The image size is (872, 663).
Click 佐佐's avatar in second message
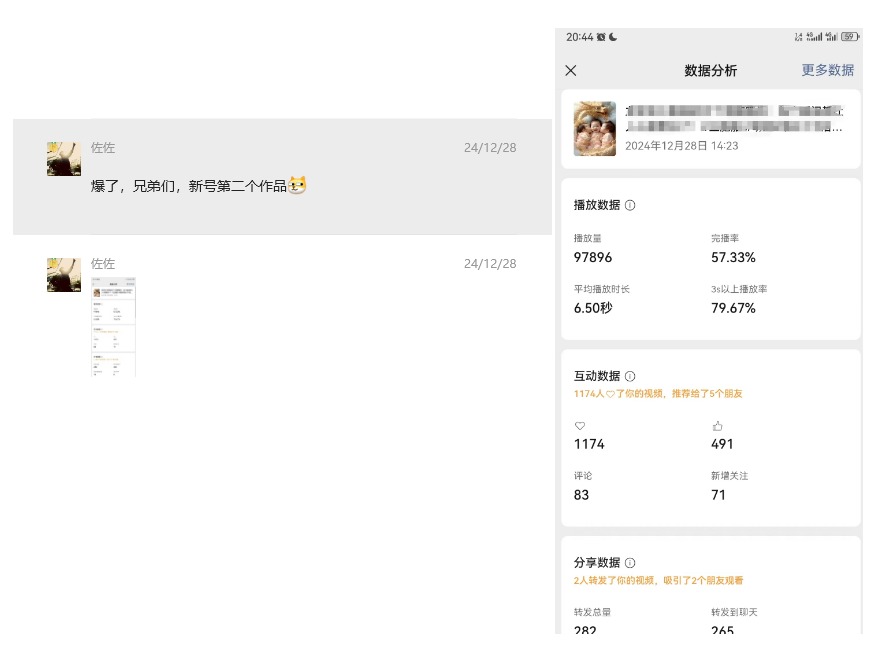[x=64, y=274]
